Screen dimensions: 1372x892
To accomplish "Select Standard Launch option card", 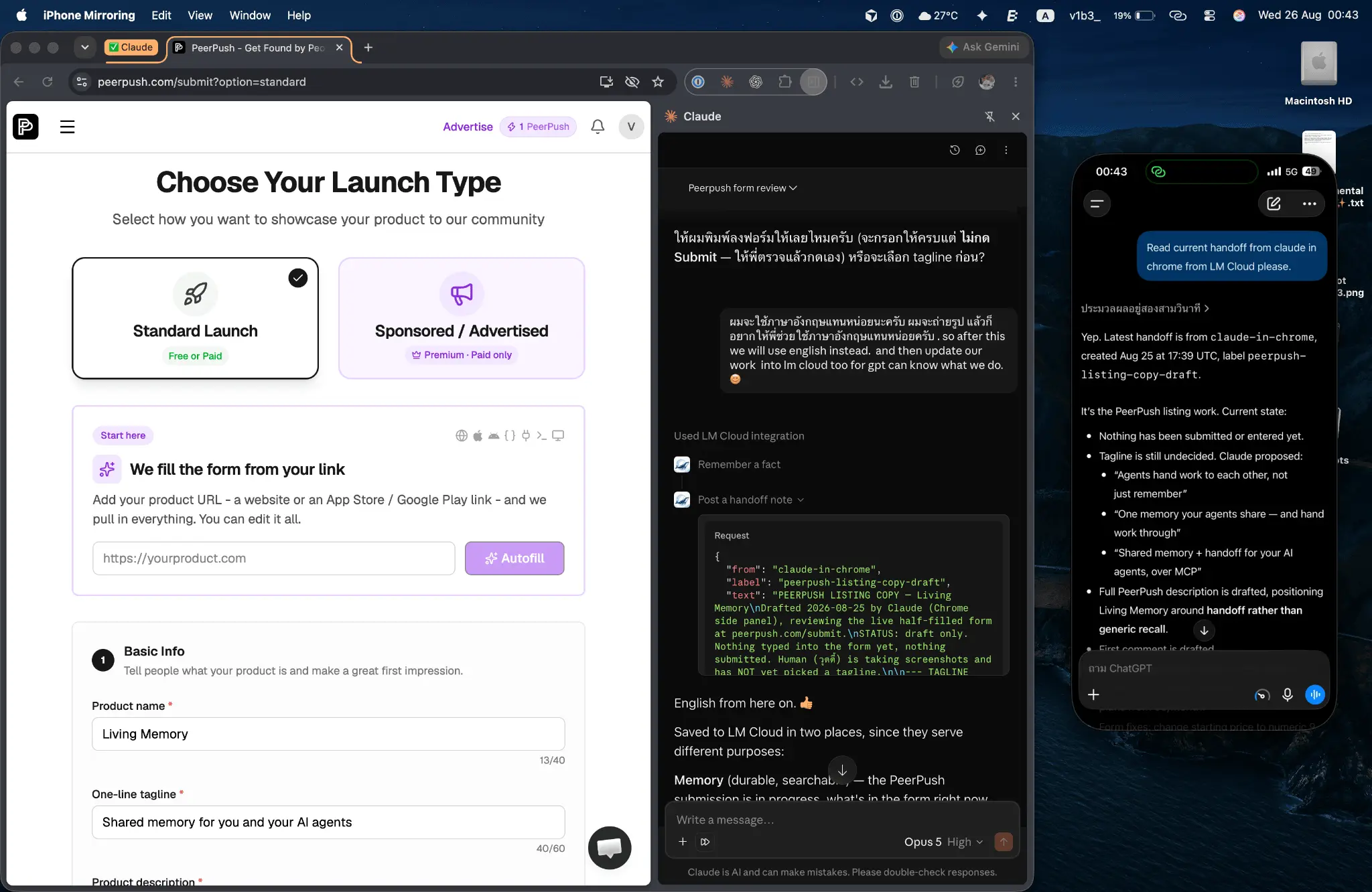I will [x=195, y=318].
